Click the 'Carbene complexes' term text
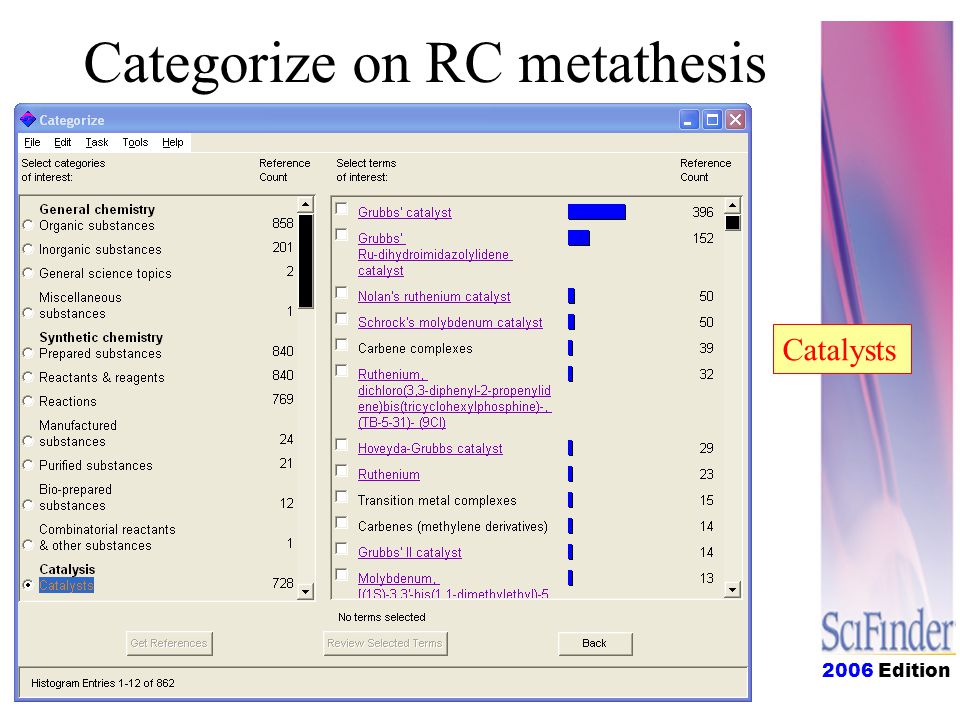This screenshot has height=720, width=960. tap(415, 348)
